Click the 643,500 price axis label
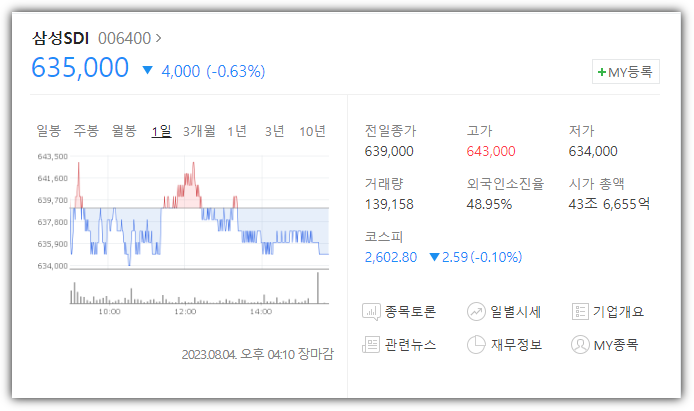Screen dimensions: 694x411 pos(53,156)
